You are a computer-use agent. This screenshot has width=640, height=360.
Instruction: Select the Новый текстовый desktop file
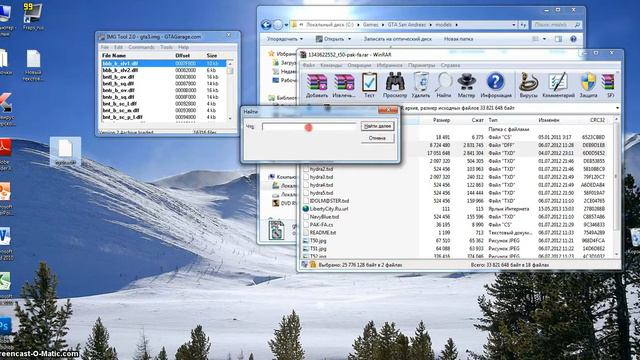[33, 65]
